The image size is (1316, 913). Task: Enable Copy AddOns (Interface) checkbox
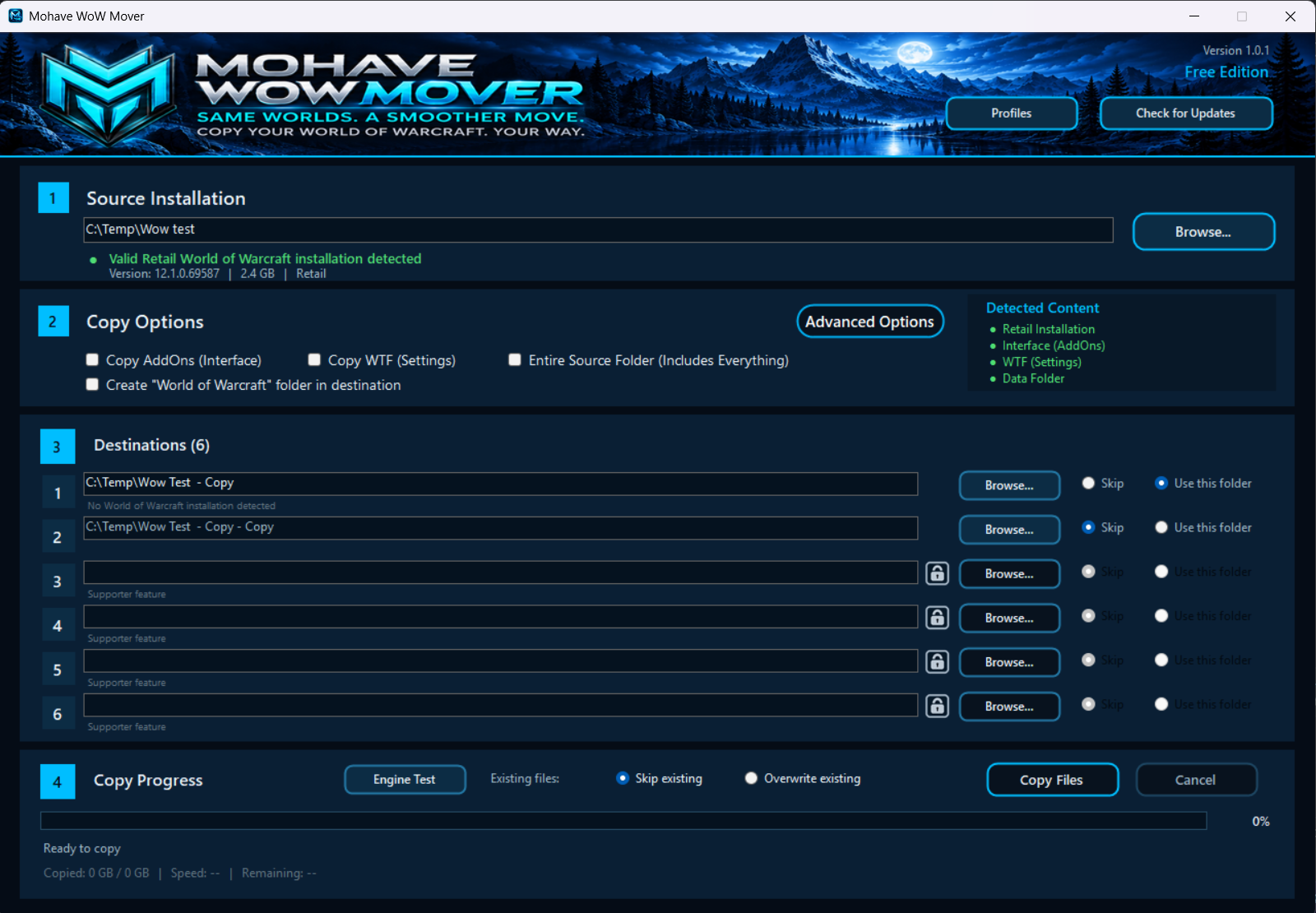point(93,359)
